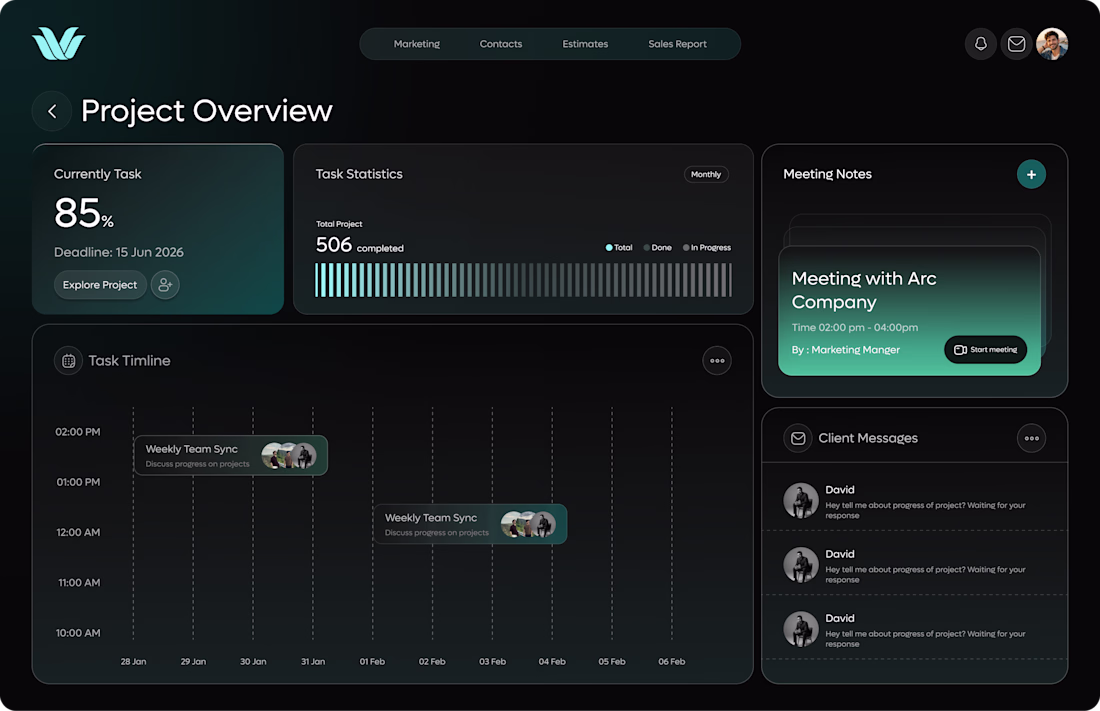This screenshot has height=711, width=1100.
Task: Click the 11:00 AM time label
Action: click(79, 583)
